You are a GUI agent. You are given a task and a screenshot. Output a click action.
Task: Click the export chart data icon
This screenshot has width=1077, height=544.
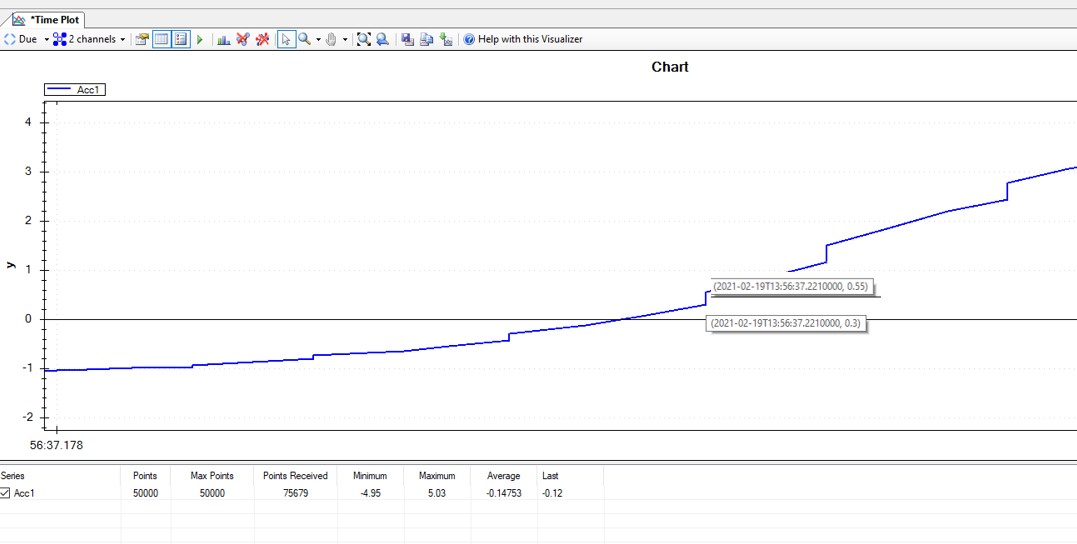pos(446,39)
